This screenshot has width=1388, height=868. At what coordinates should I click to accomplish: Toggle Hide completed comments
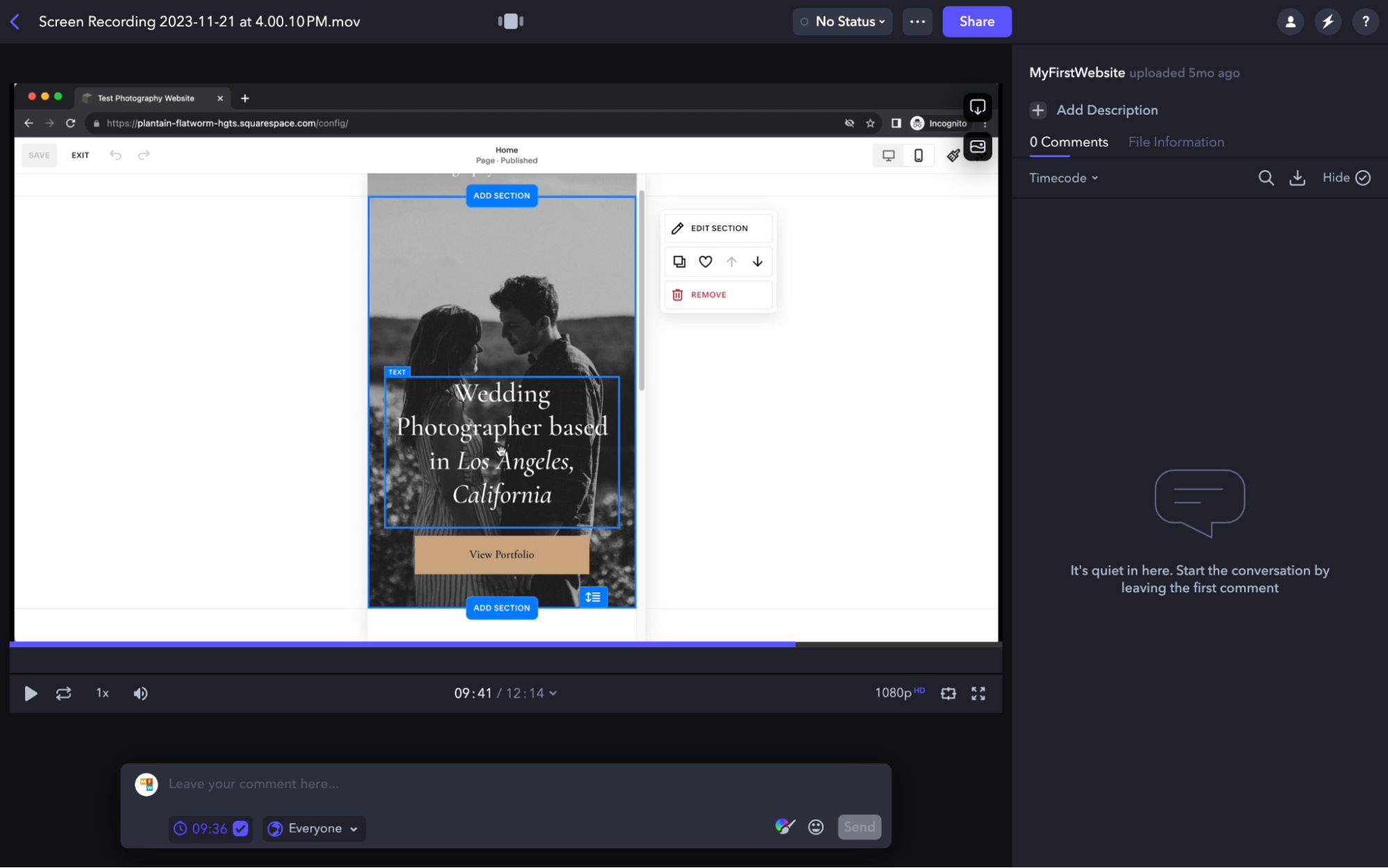pos(1346,178)
